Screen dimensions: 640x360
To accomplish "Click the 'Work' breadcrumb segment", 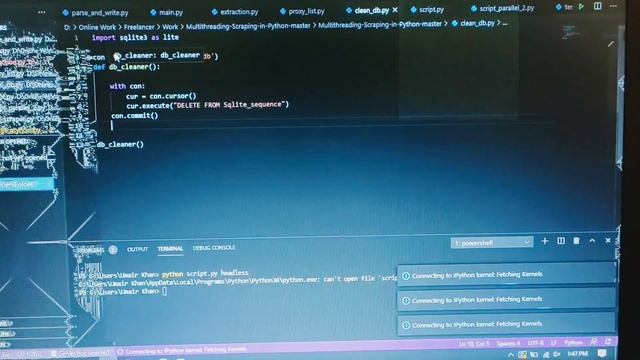I will tap(170, 27).
